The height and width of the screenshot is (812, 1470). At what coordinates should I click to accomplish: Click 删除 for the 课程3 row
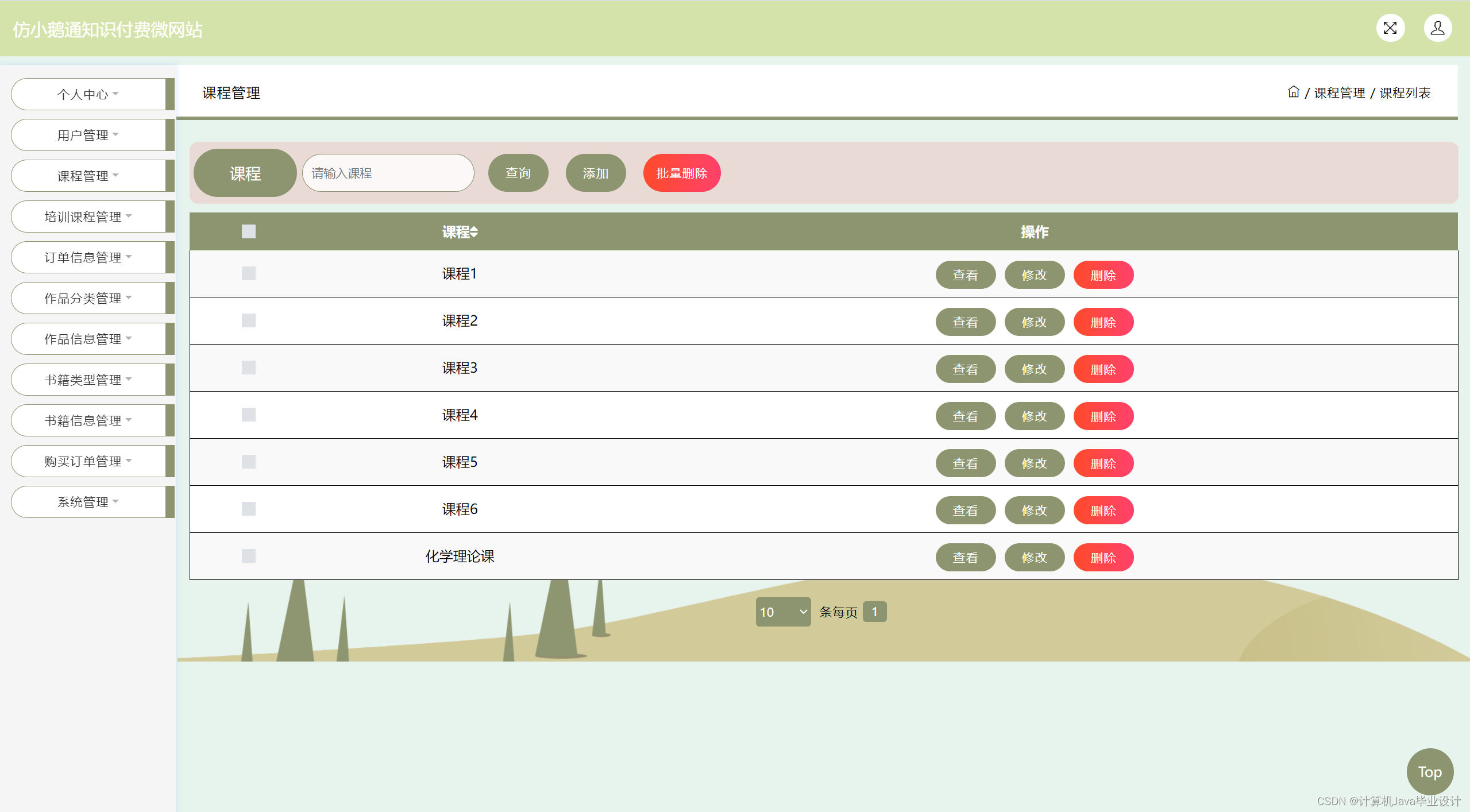tap(1103, 369)
